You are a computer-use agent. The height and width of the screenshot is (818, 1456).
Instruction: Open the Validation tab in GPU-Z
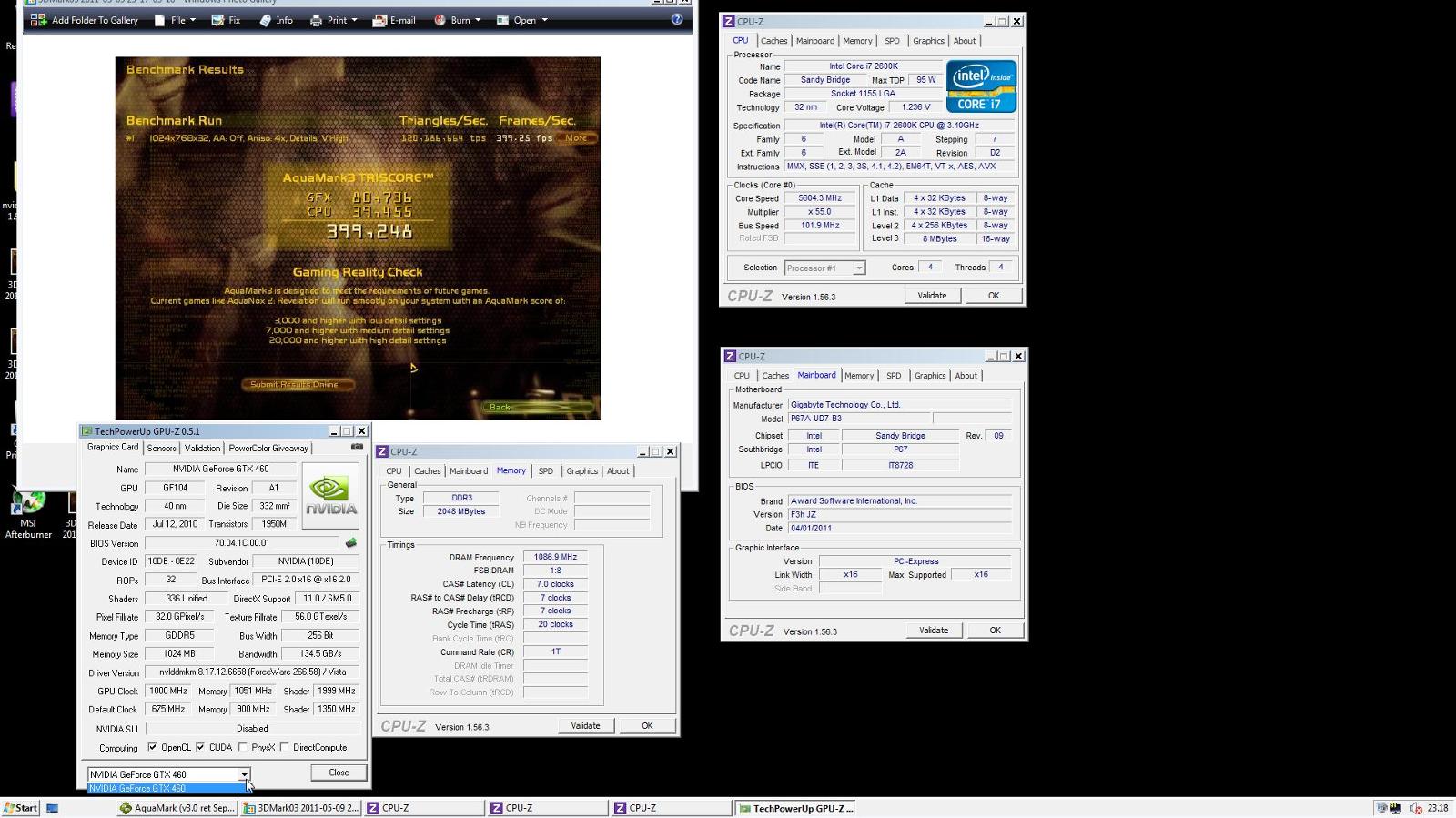[202, 448]
